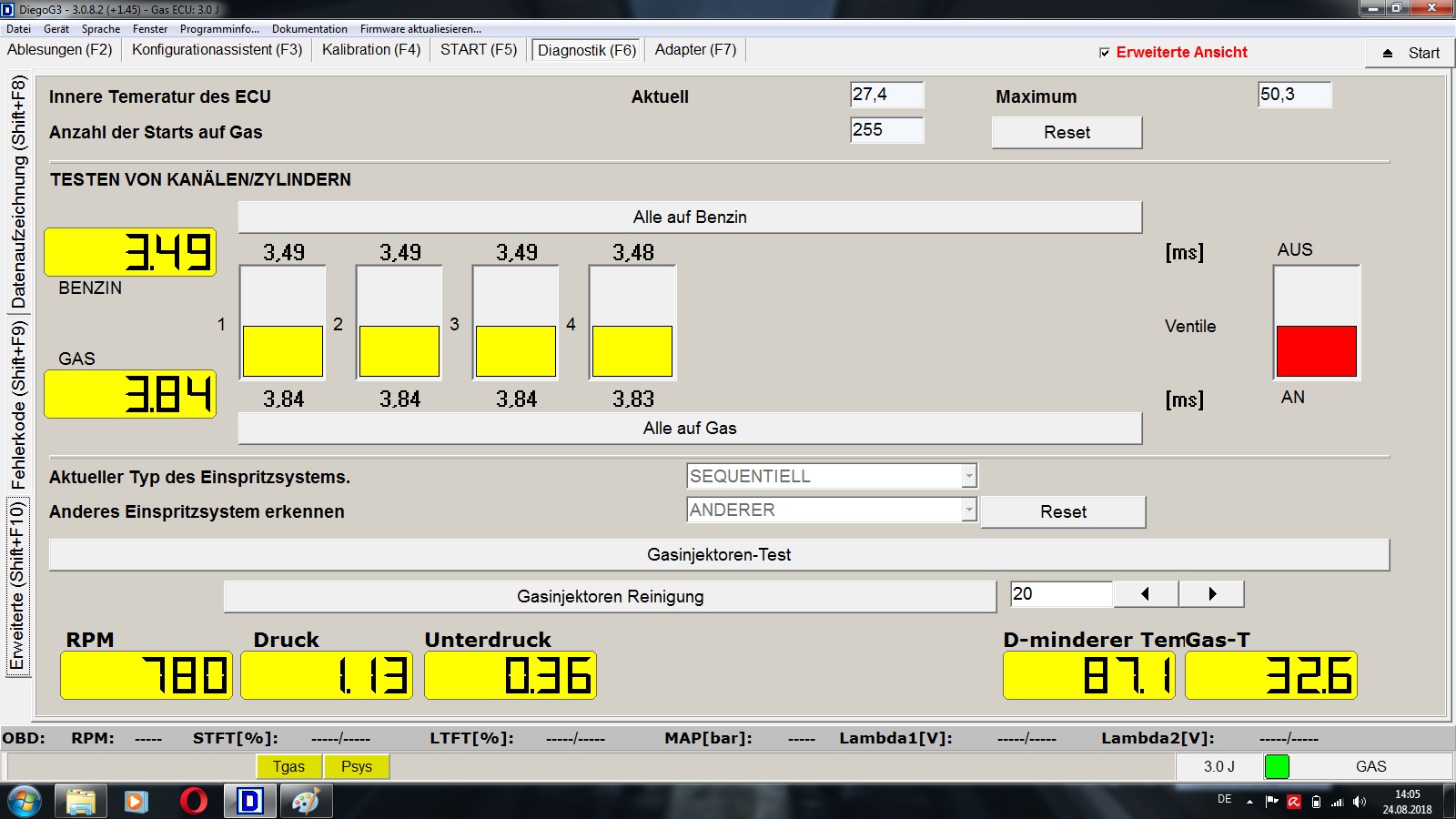This screenshot has width=1456, height=819.
Task: Click the yellow GAS 3.84 display
Action: 130,394
